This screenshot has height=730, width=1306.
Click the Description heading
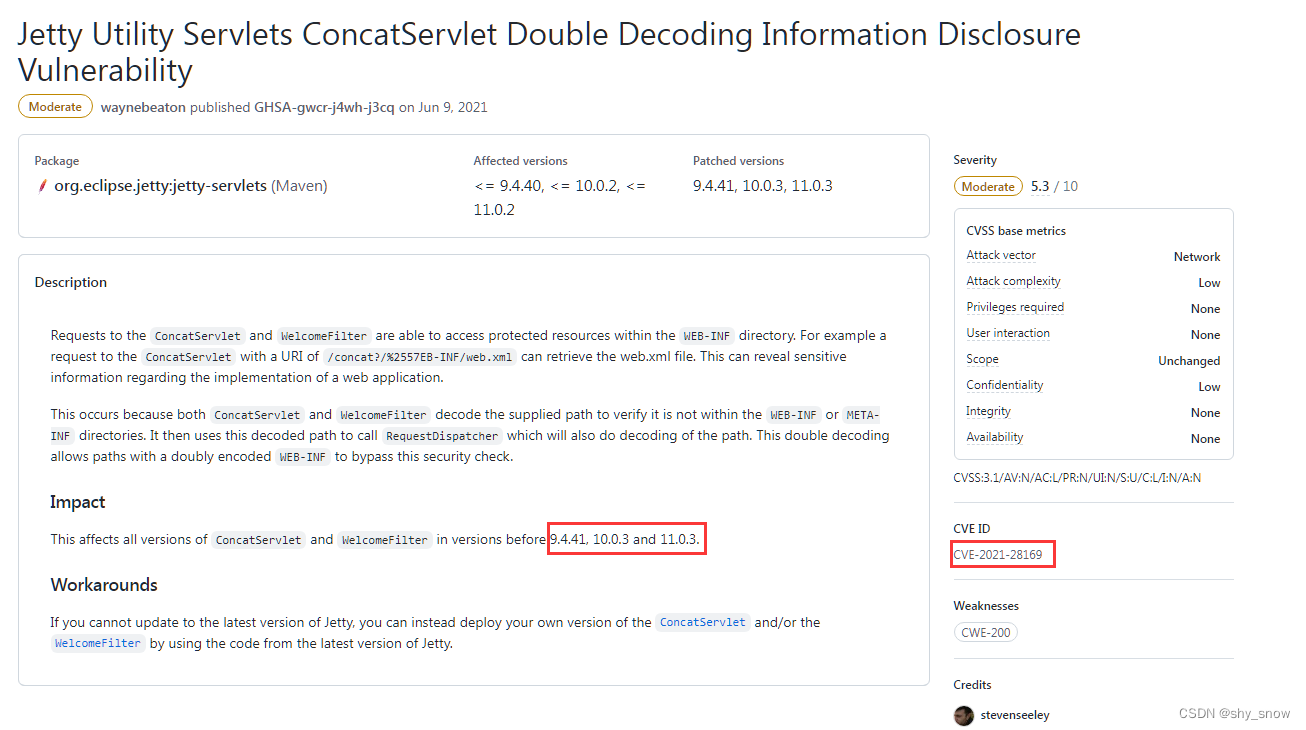point(71,283)
